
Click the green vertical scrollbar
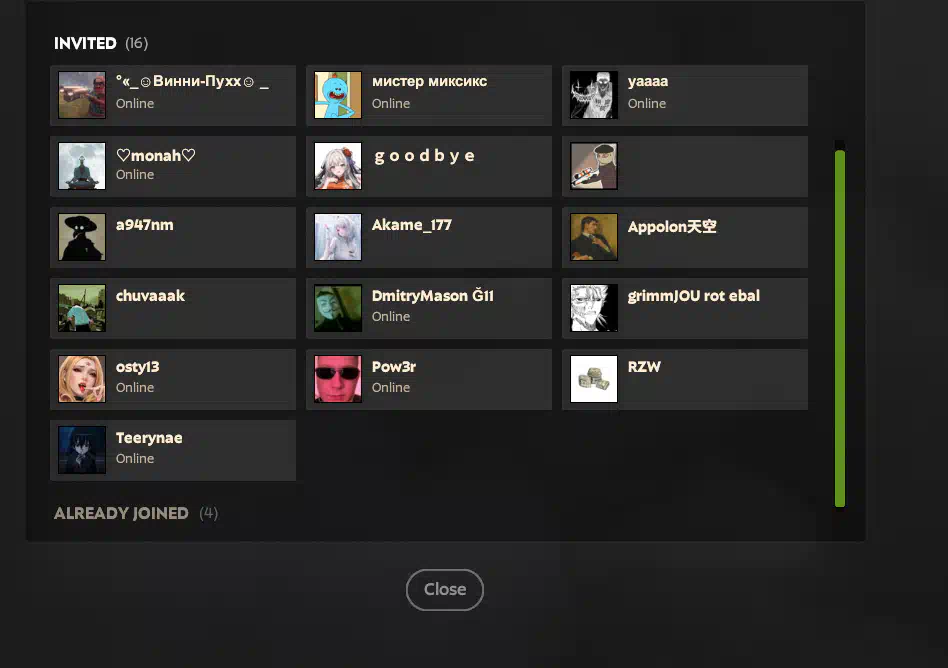click(839, 328)
